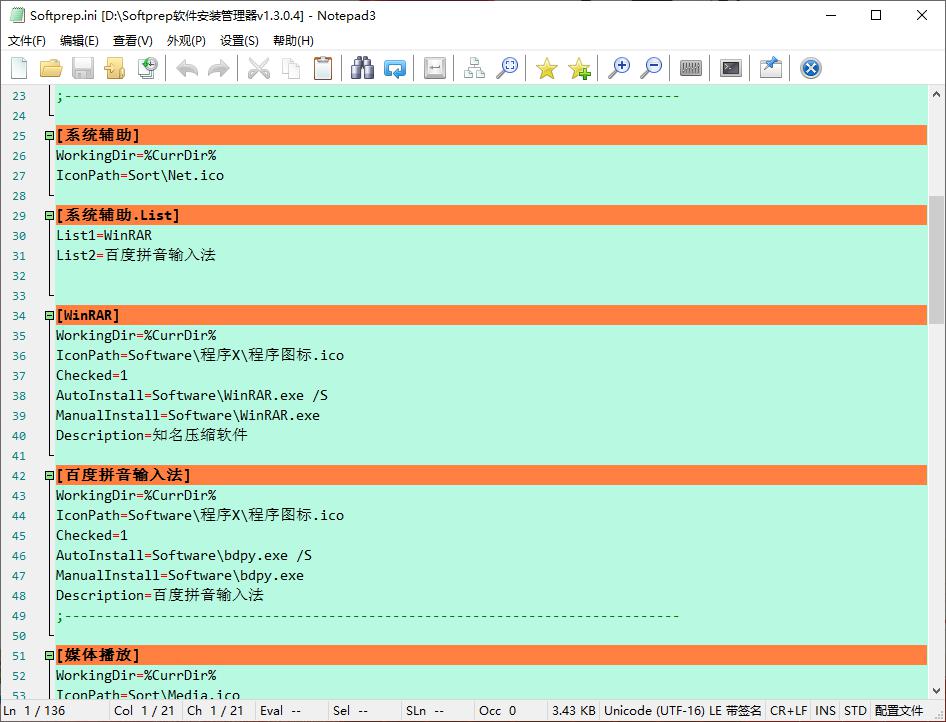Click the vertical scrollbar thumb
The width and height of the screenshot is (946, 722).
point(936,260)
